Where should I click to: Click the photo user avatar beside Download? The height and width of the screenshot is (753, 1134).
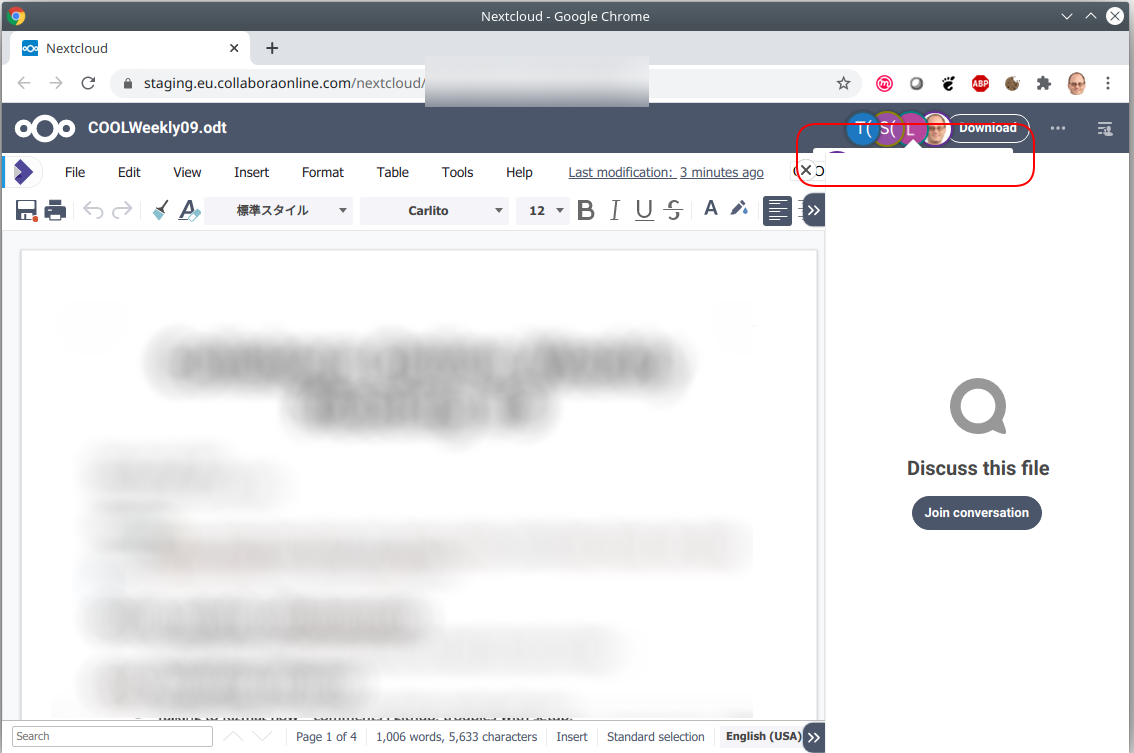click(936, 129)
